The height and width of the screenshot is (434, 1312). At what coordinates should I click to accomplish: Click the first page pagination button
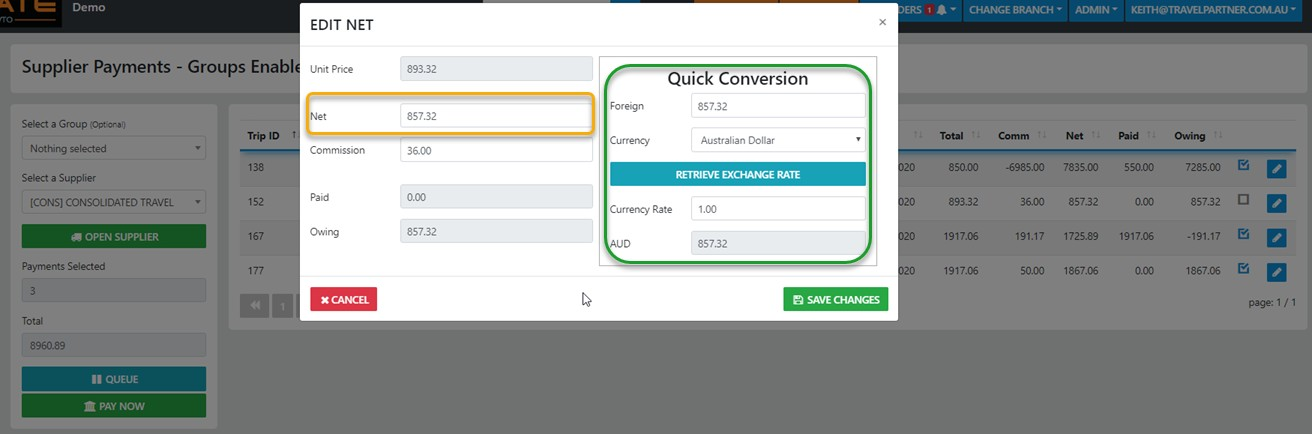click(x=254, y=306)
